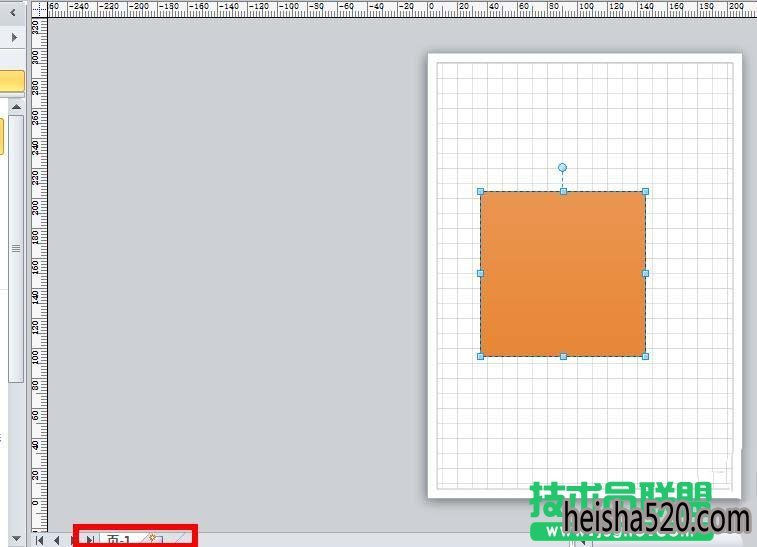
Task: Go to the last page tab button
Action: click(x=90, y=540)
